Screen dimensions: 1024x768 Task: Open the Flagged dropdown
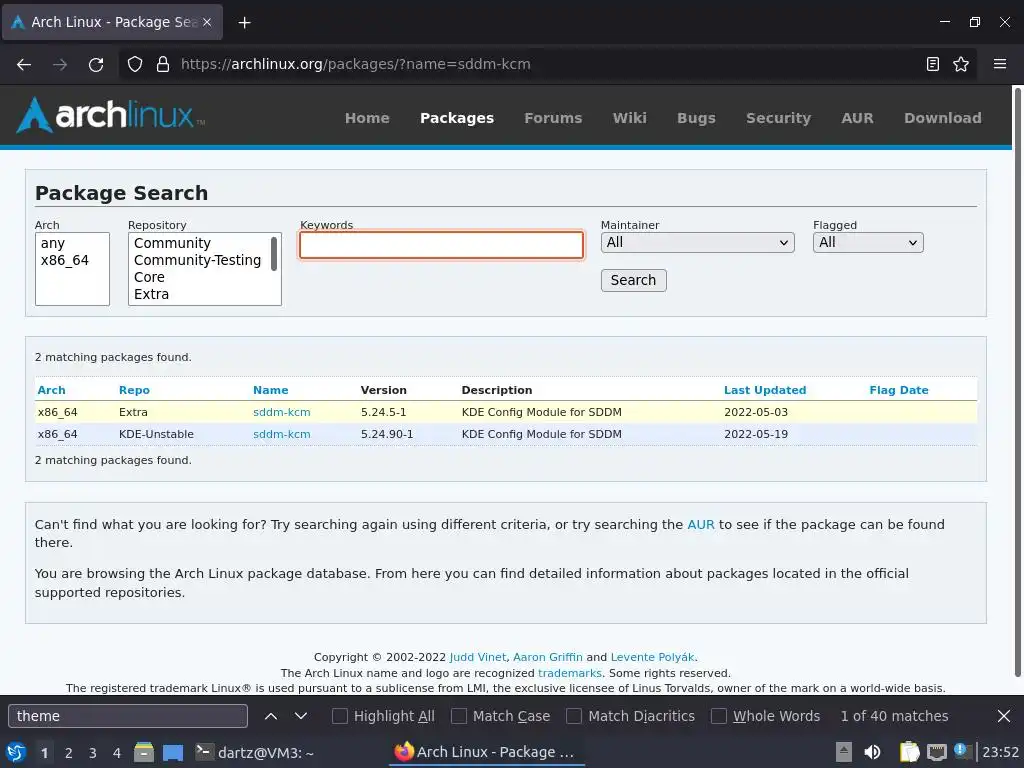868,242
